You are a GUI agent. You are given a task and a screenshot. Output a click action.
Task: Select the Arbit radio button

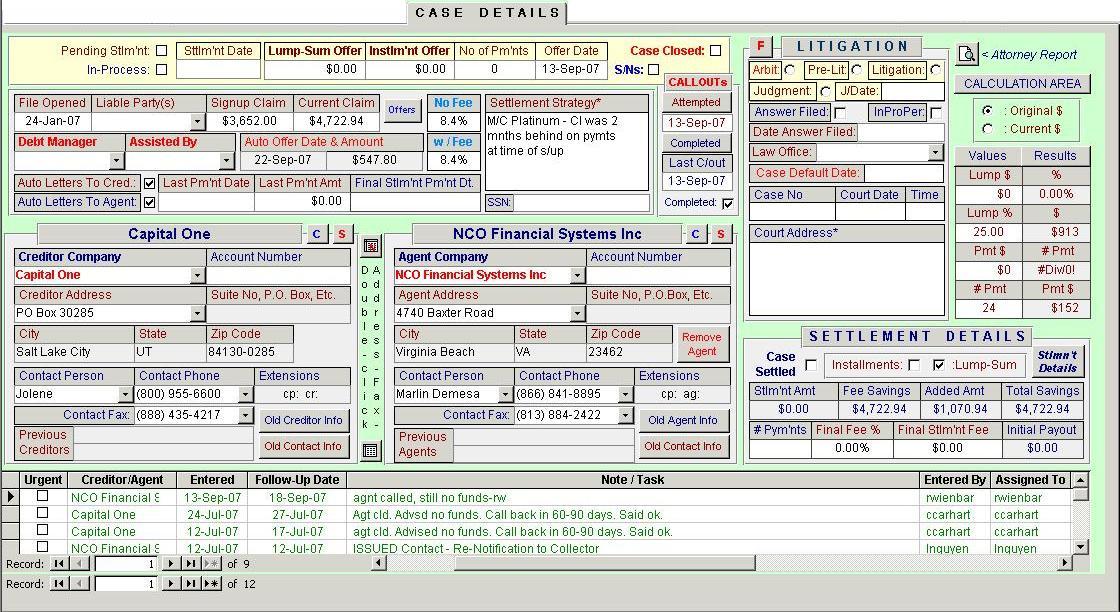[789, 70]
